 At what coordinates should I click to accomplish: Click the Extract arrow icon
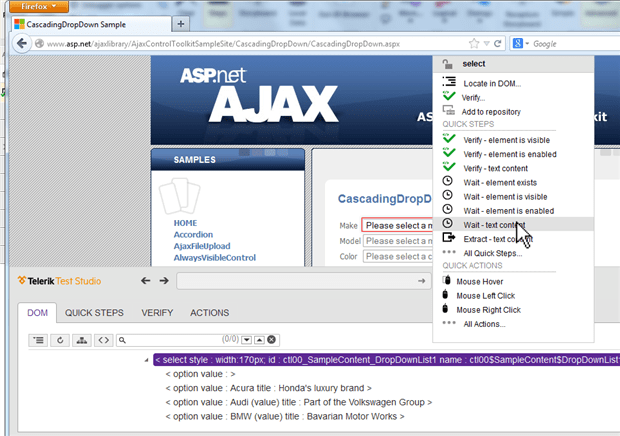point(449,238)
